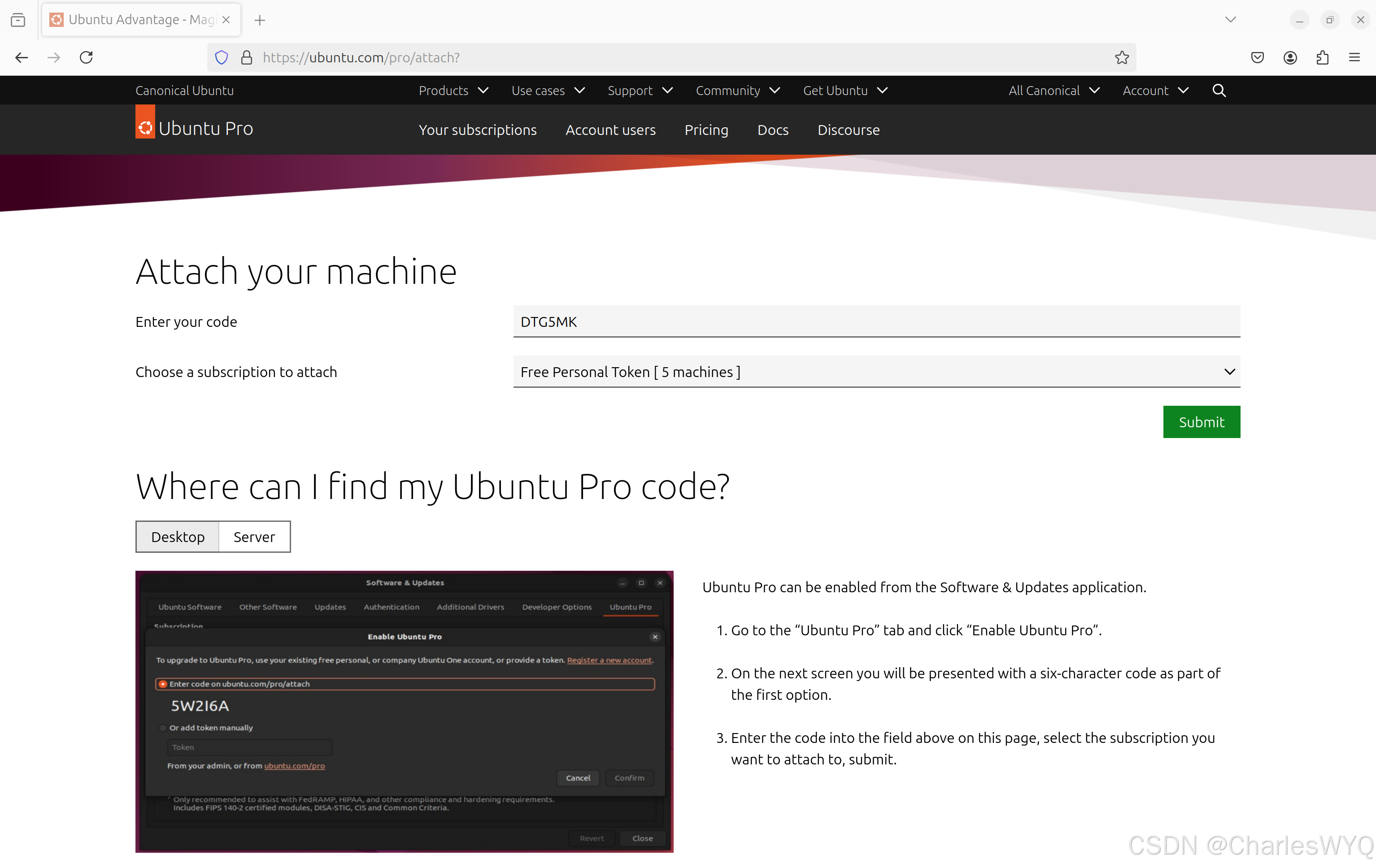Switch to the Pricing page

(706, 130)
